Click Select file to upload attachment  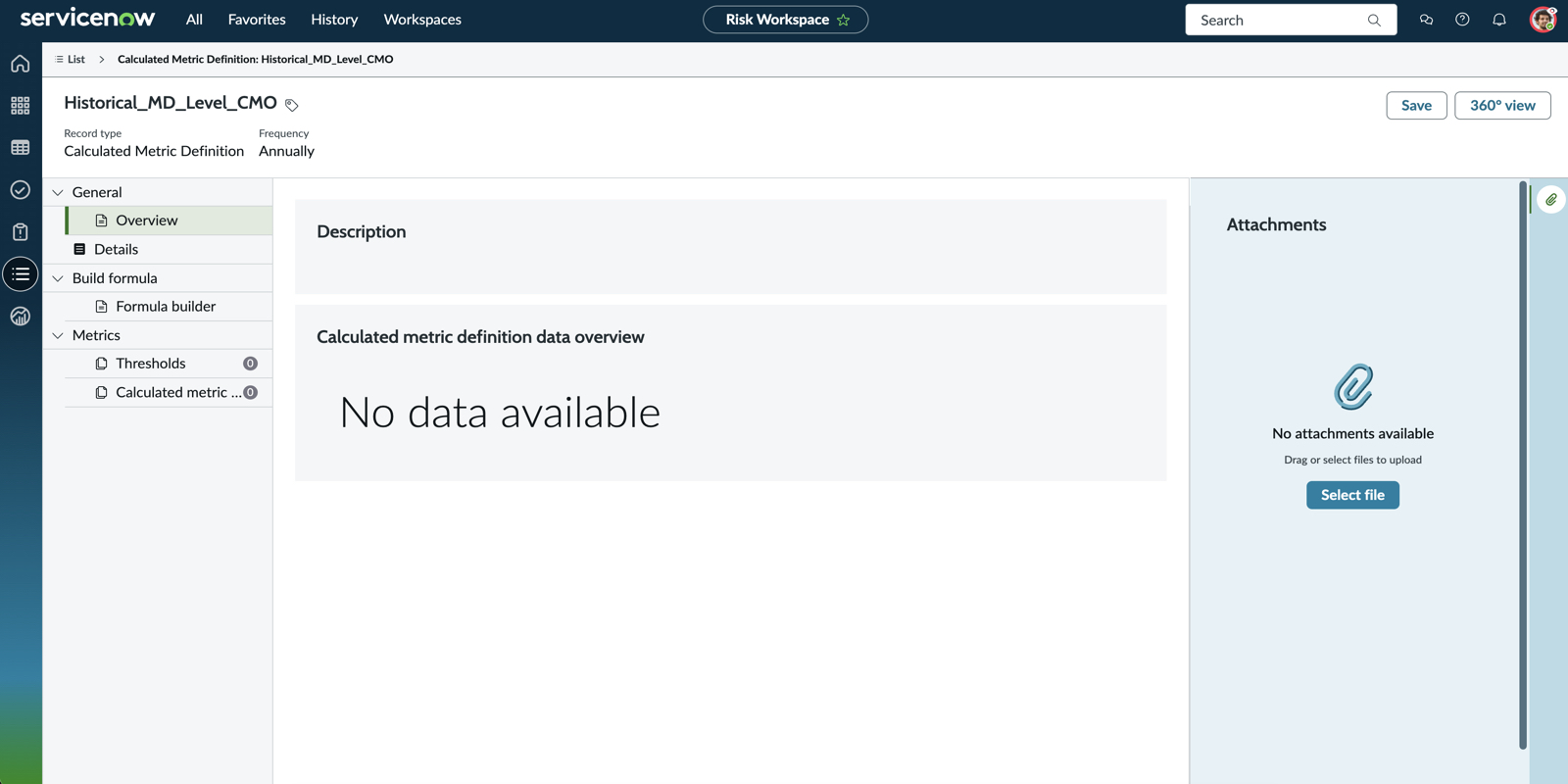[x=1352, y=495]
